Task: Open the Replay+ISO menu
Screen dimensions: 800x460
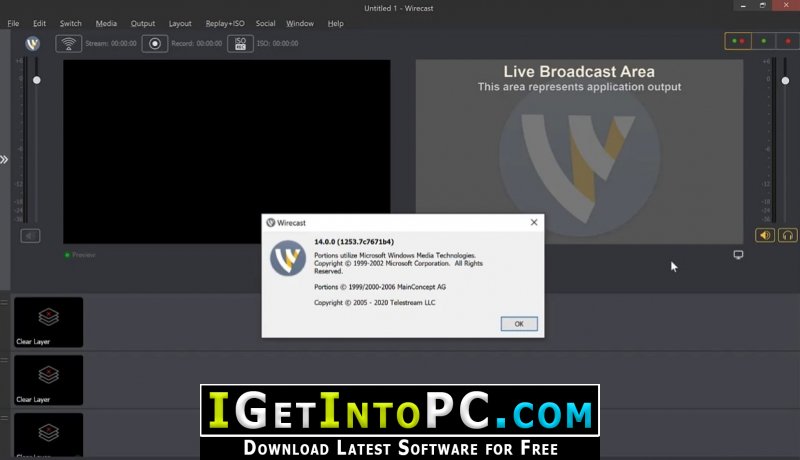Action: pos(225,23)
